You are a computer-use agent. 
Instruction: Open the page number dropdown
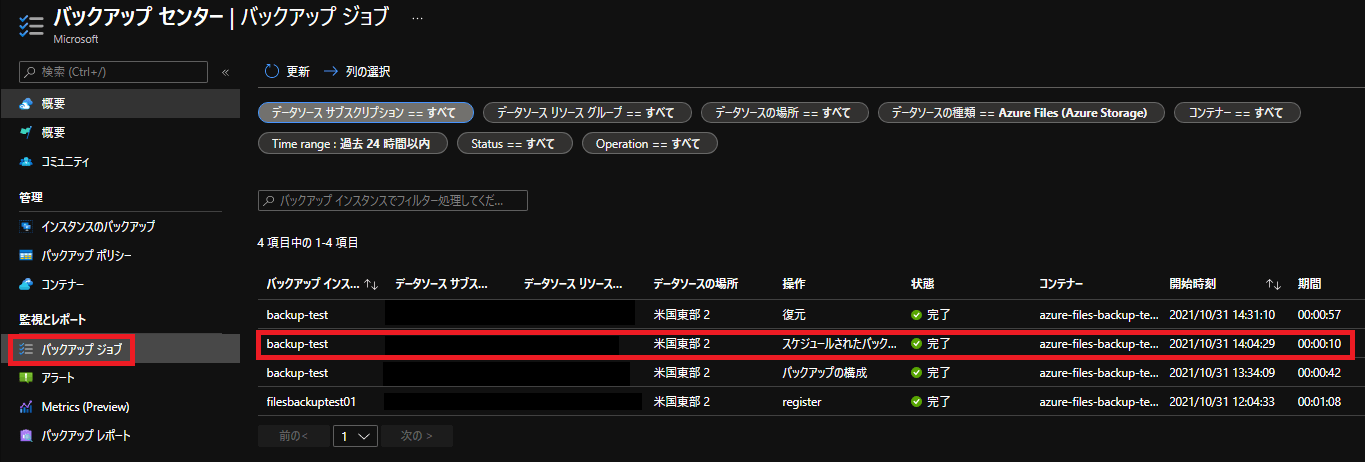coord(355,436)
